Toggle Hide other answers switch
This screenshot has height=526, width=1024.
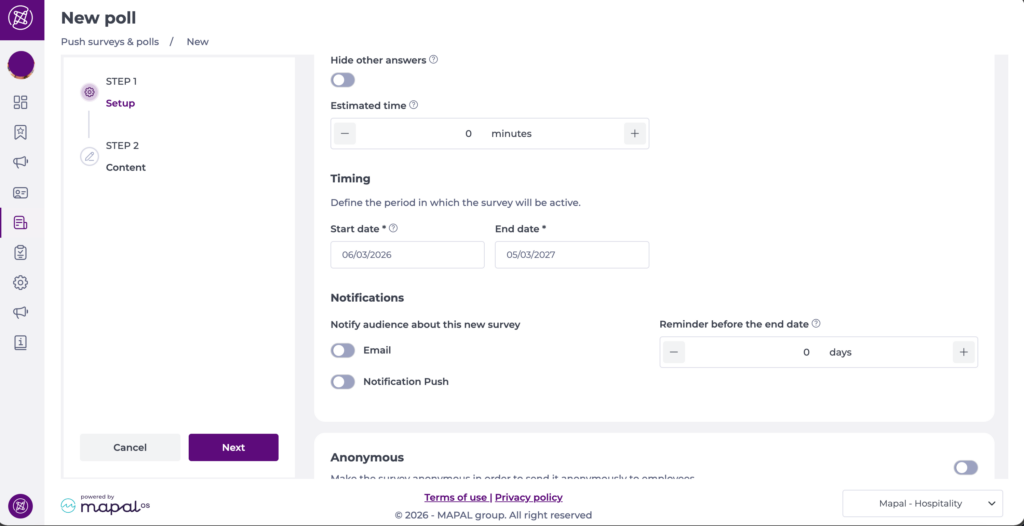[343, 80]
